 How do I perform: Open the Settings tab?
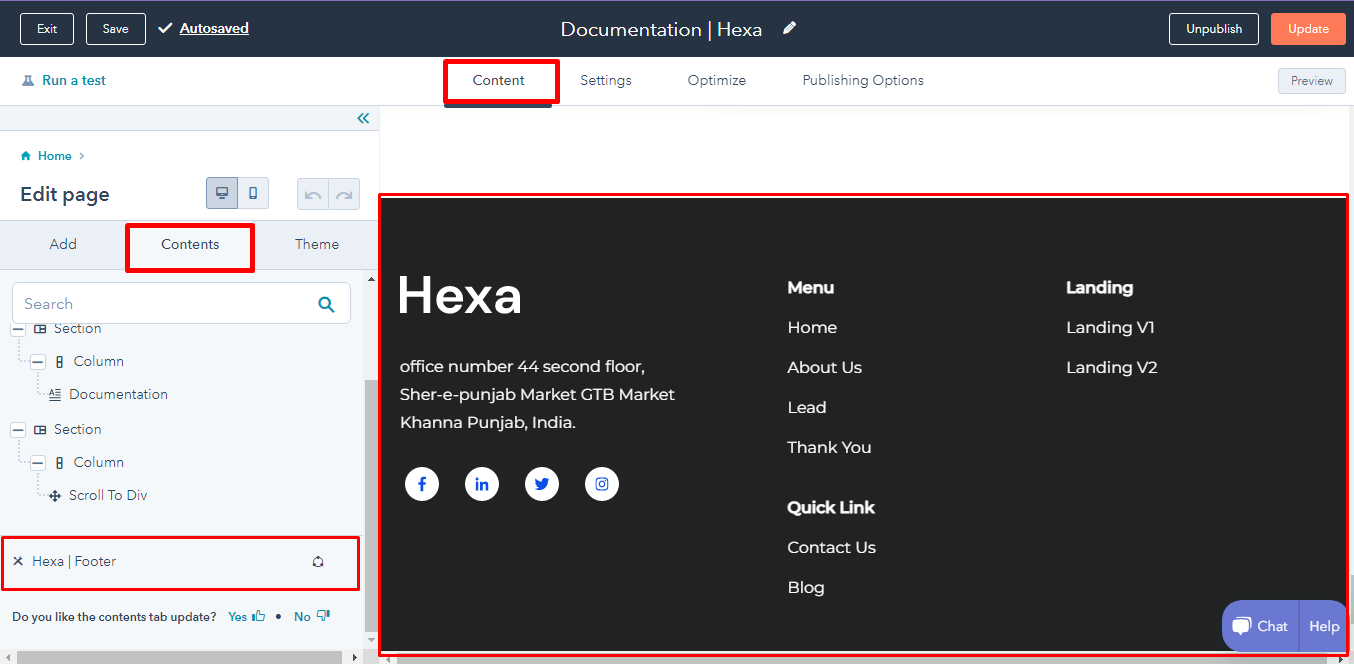pos(605,80)
